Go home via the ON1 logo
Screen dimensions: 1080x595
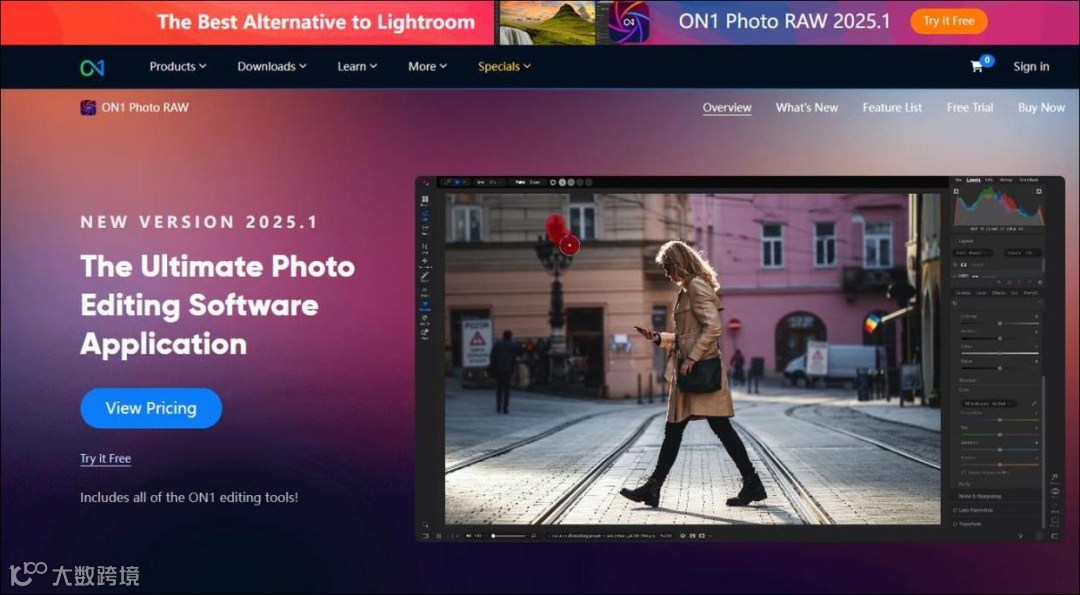(x=92, y=67)
